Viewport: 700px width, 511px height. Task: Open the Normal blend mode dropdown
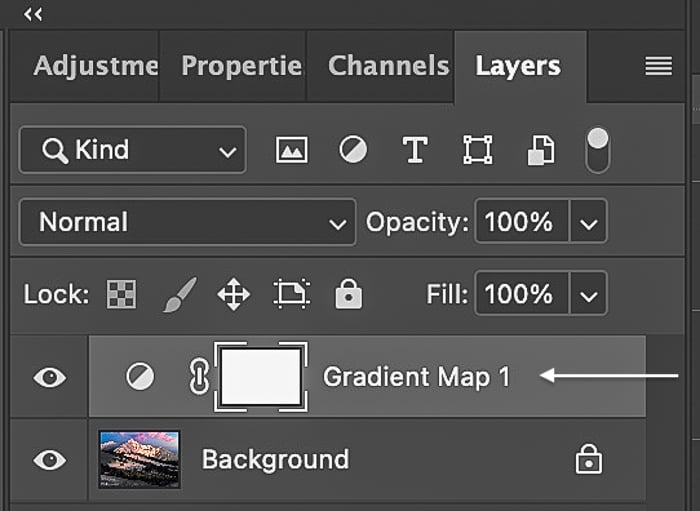188,222
